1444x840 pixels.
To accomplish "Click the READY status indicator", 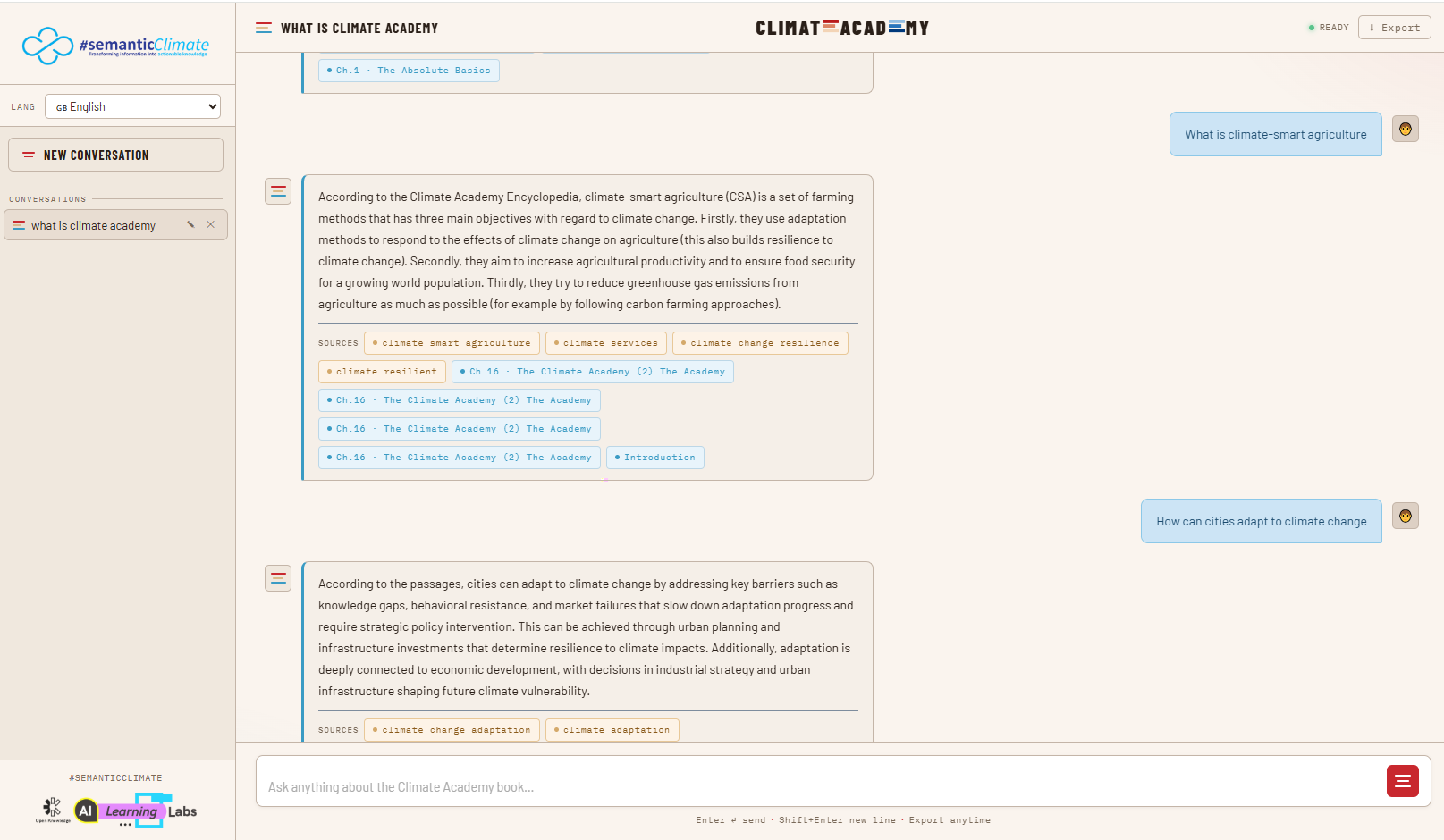I will coord(1329,28).
